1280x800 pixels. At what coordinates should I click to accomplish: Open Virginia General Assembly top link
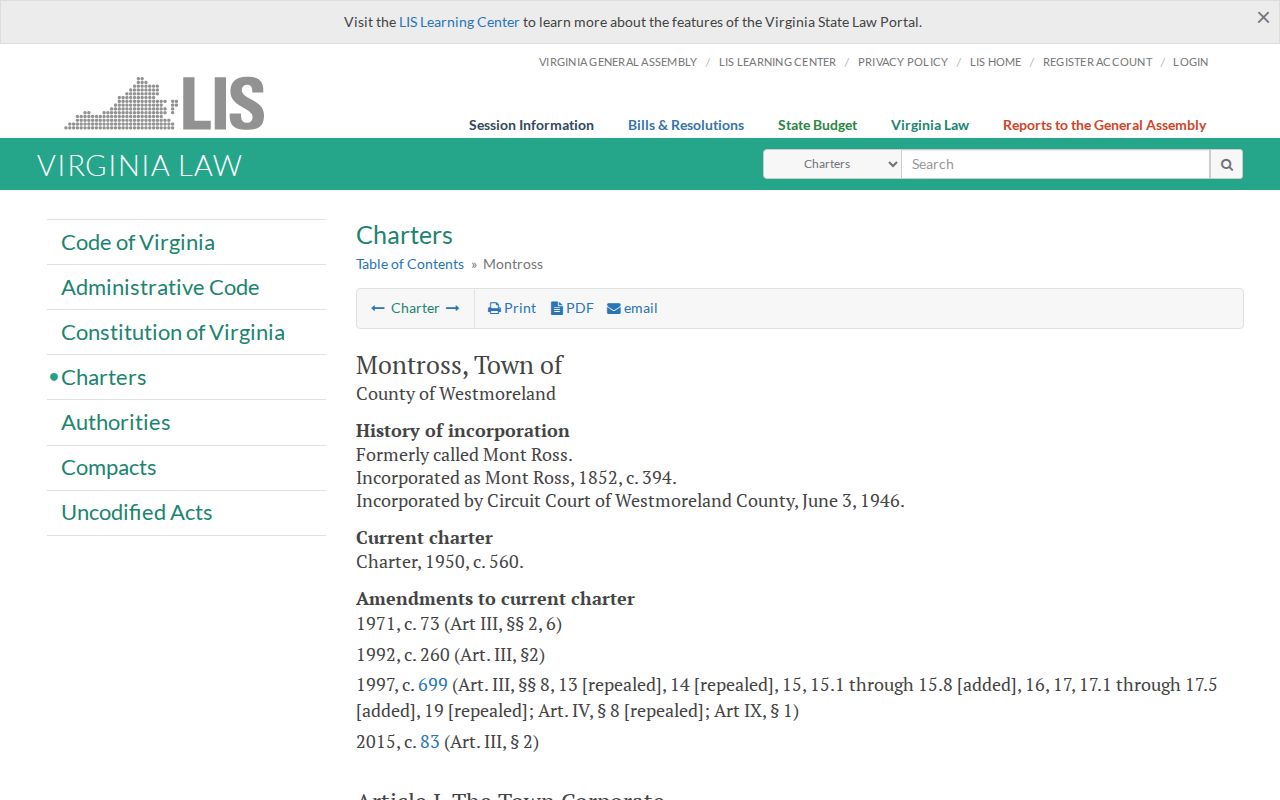click(617, 62)
